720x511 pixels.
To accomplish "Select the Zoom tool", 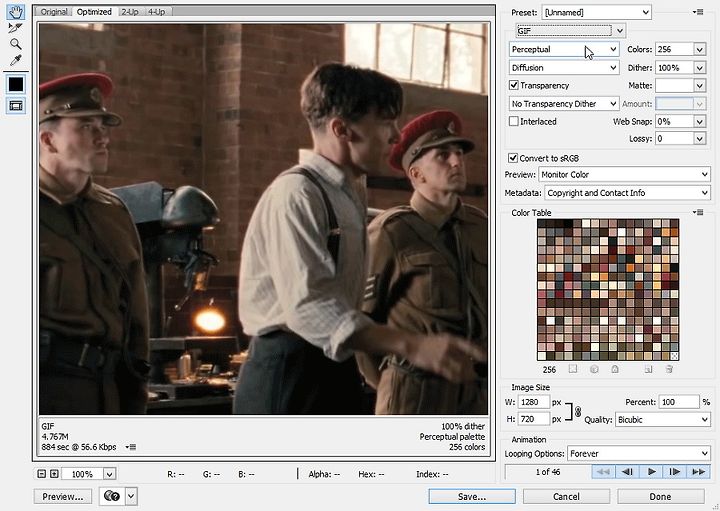I will [16, 44].
